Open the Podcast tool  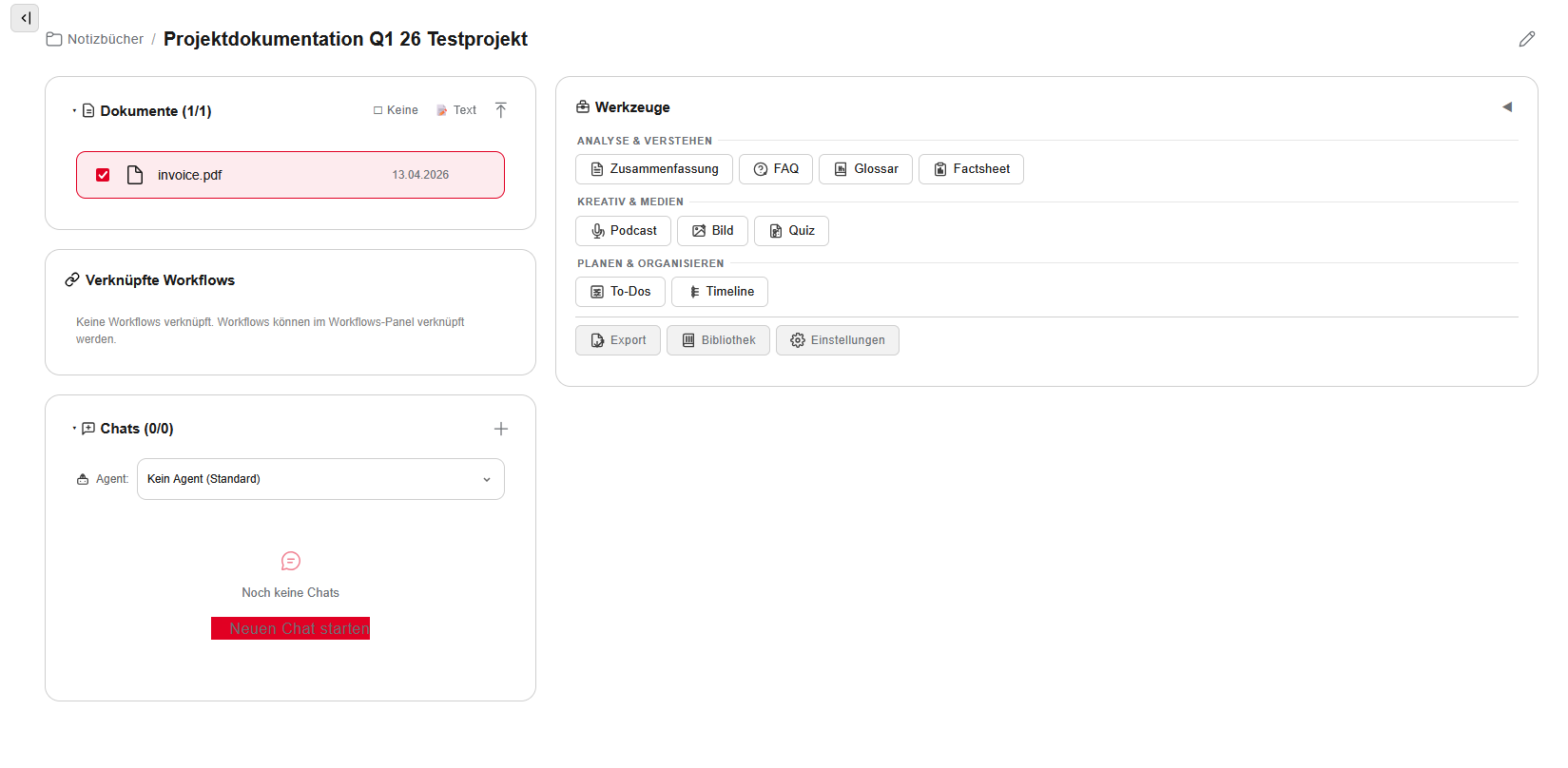pos(623,231)
